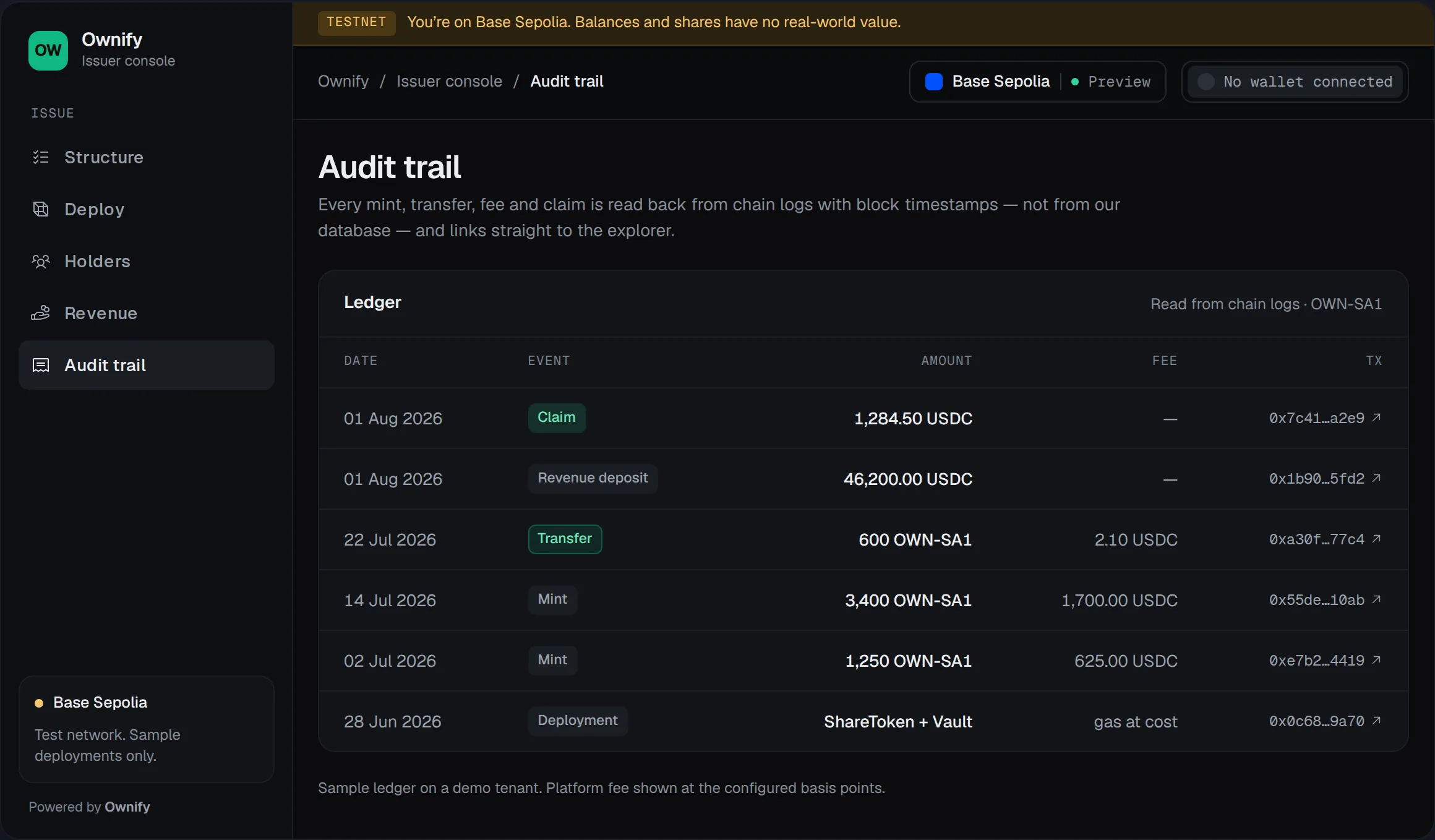This screenshot has height=840, width=1435.
Task: Click the 1,250 OWN-SA1 amount
Action: (909, 661)
